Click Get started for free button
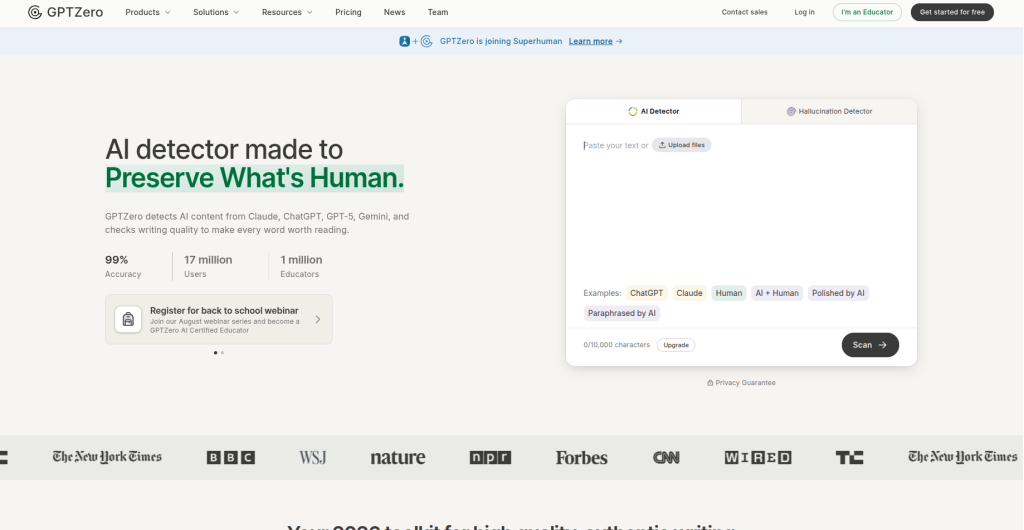The image size is (1024, 530). 952,12
